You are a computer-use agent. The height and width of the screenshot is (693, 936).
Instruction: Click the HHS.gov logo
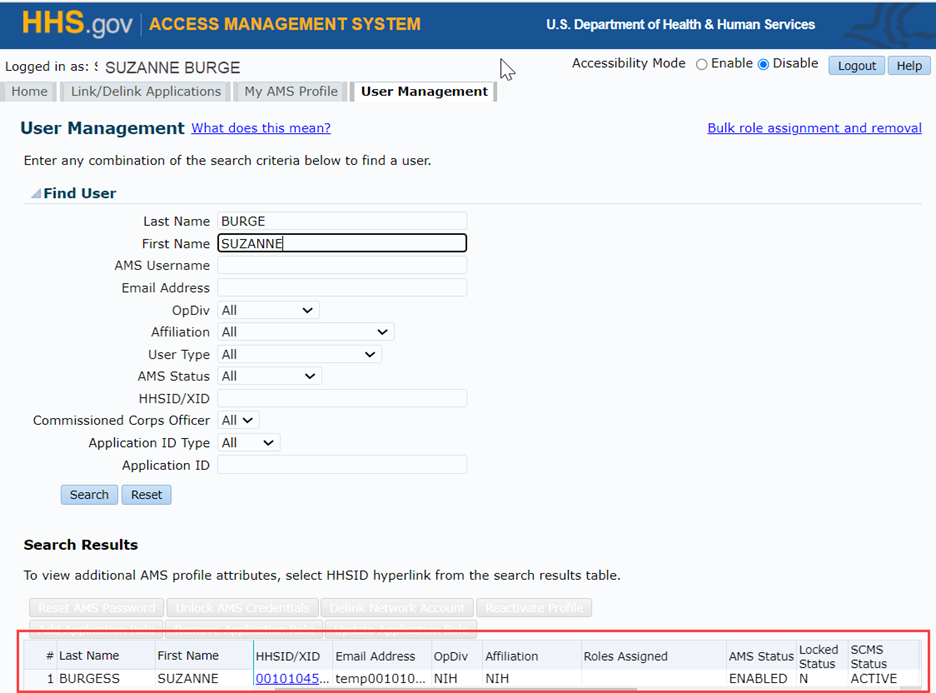click(x=77, y=25)
